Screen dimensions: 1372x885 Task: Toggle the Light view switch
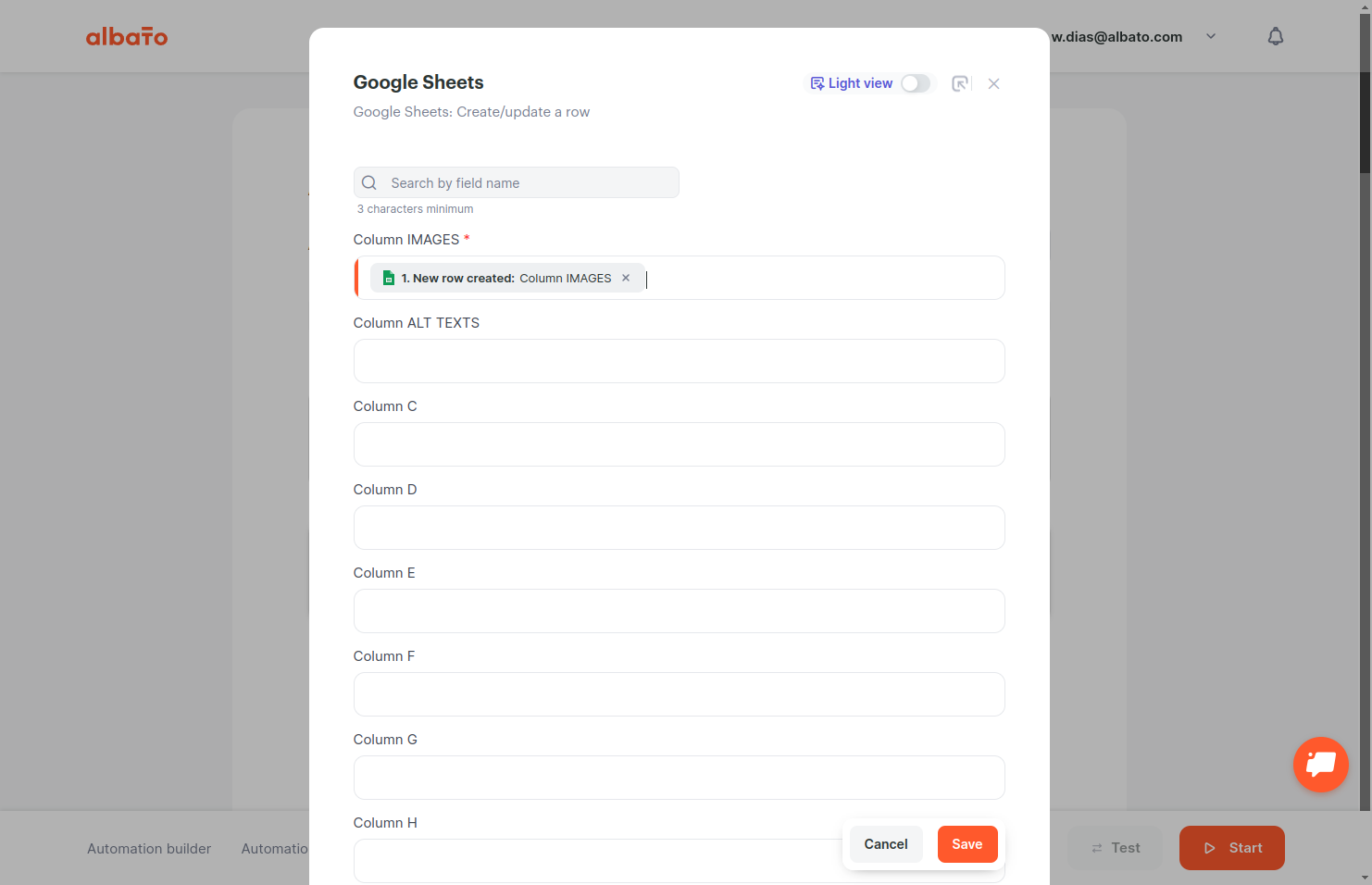coord(916,83)
